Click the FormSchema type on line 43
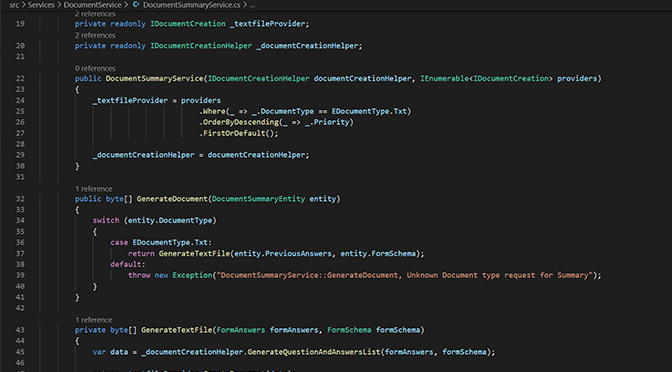This screenshot has width=672, height=372. [x=349, y=330]
